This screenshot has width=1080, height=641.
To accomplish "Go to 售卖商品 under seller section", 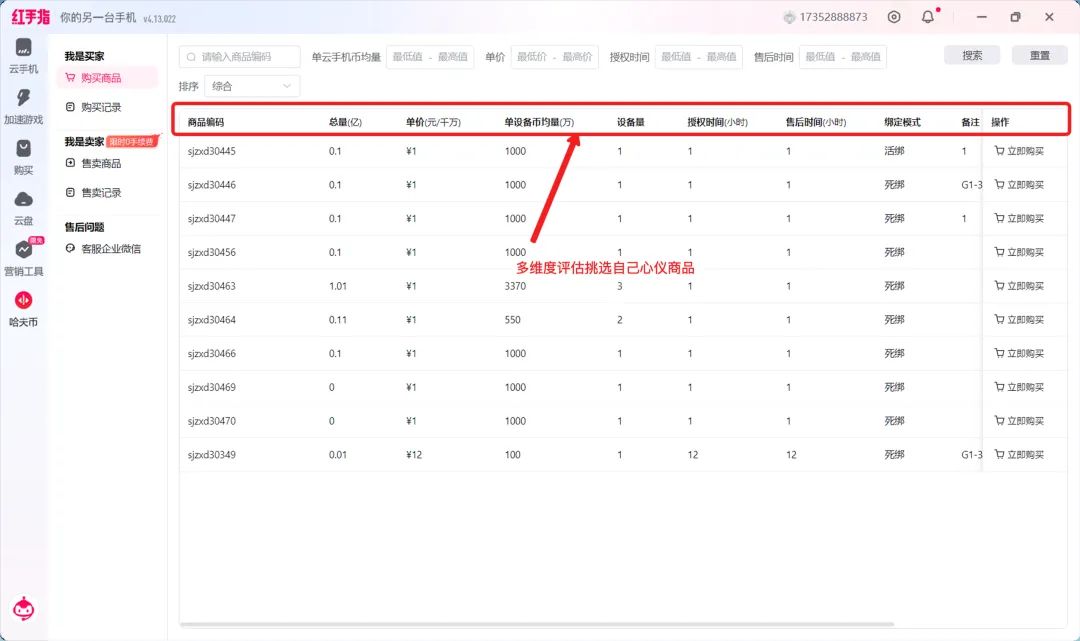I will point(101,163).
